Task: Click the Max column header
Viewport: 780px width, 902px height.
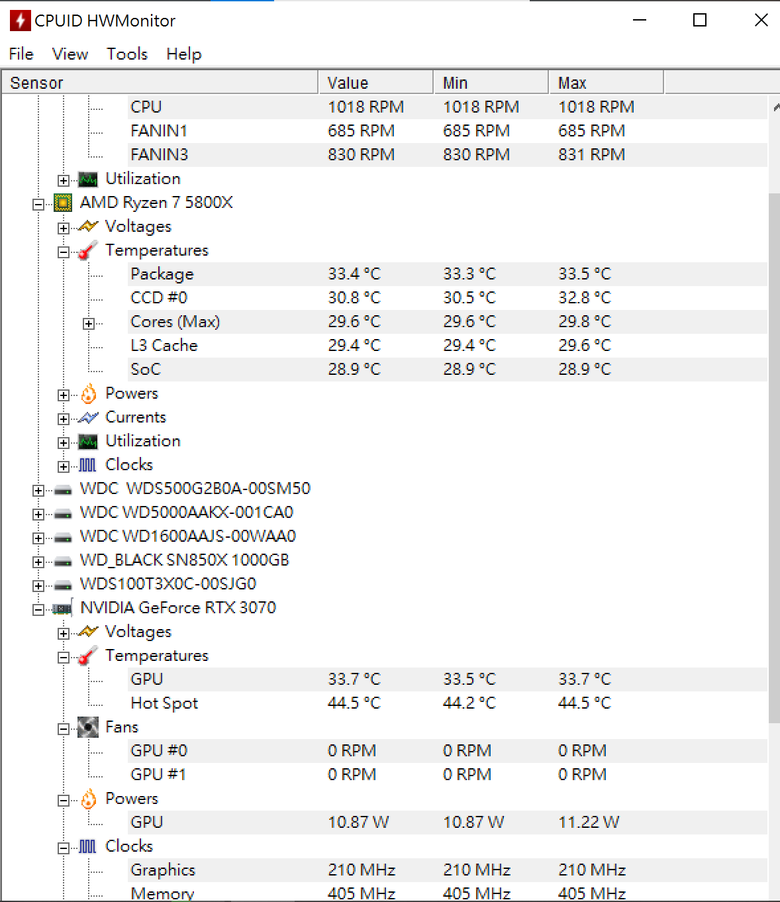Action: tap(606, 83)
